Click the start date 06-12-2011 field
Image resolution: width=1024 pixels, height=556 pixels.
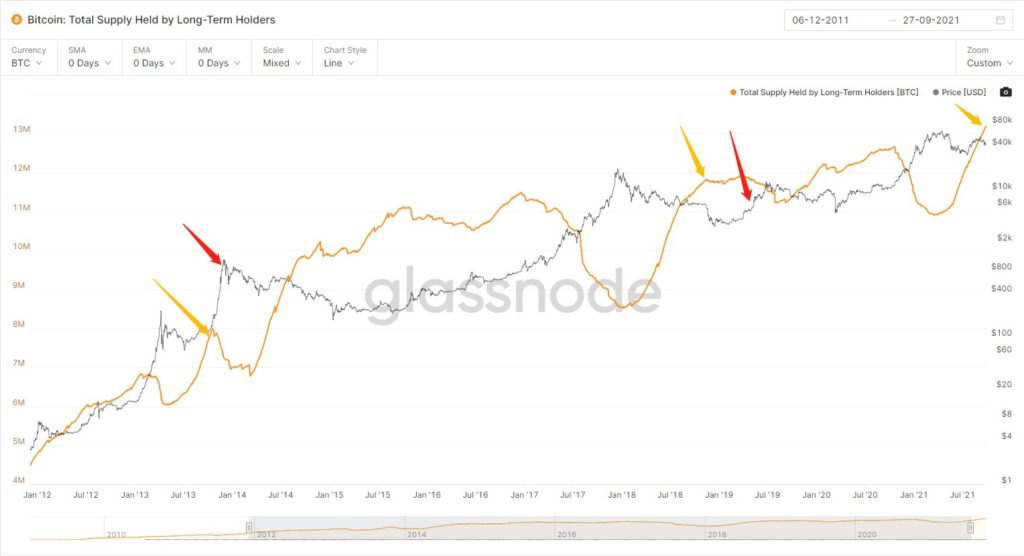point(822,20)
